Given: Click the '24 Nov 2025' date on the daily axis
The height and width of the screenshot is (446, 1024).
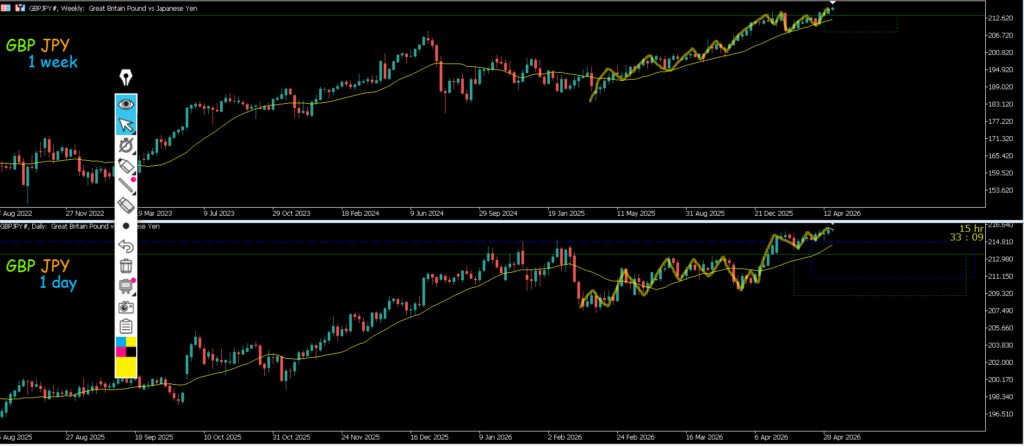Looking at the screenshot, I should tap(361, 437).
